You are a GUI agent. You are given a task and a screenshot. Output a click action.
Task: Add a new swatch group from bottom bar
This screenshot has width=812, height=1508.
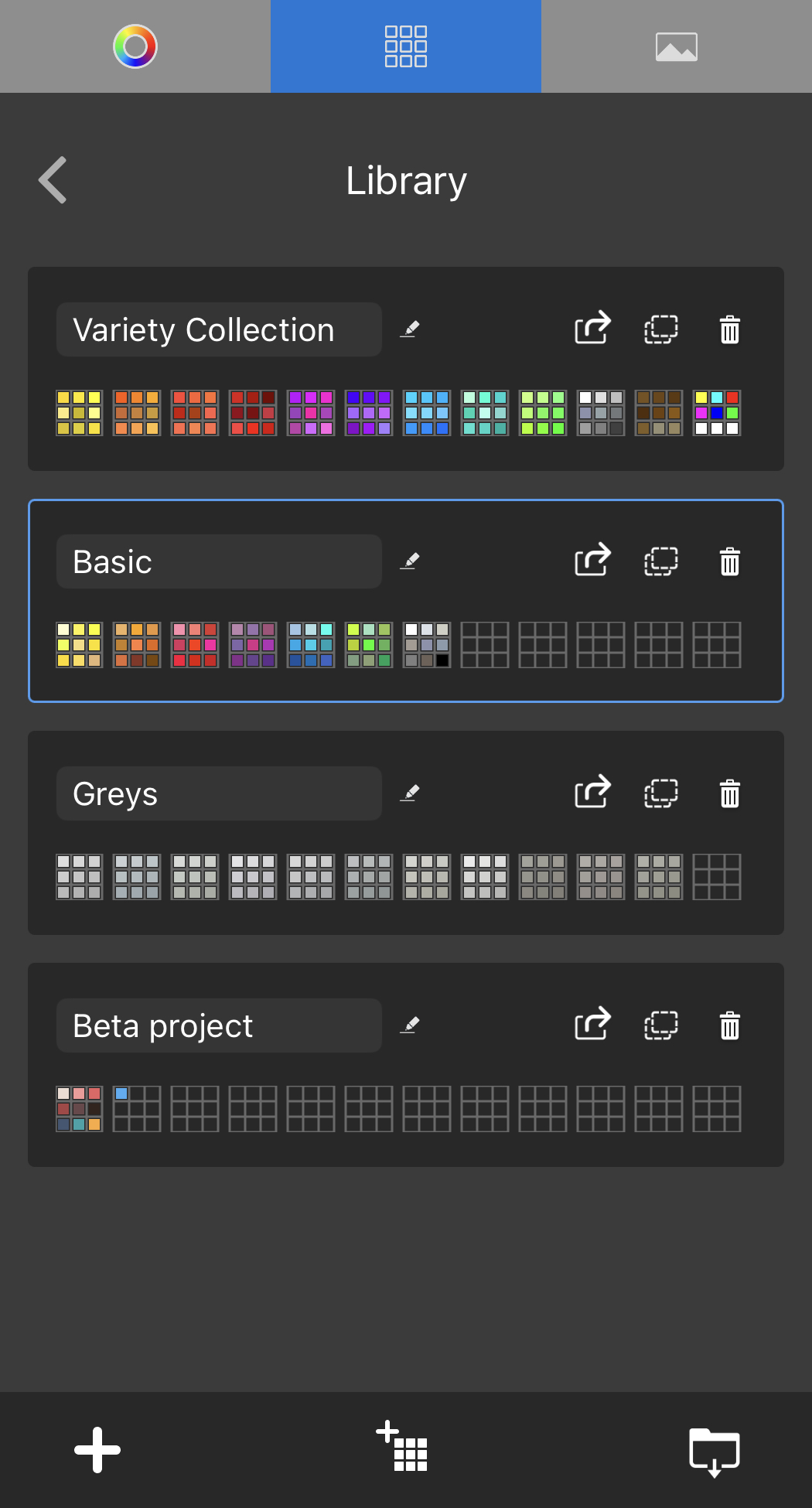tap(402, 1447)
